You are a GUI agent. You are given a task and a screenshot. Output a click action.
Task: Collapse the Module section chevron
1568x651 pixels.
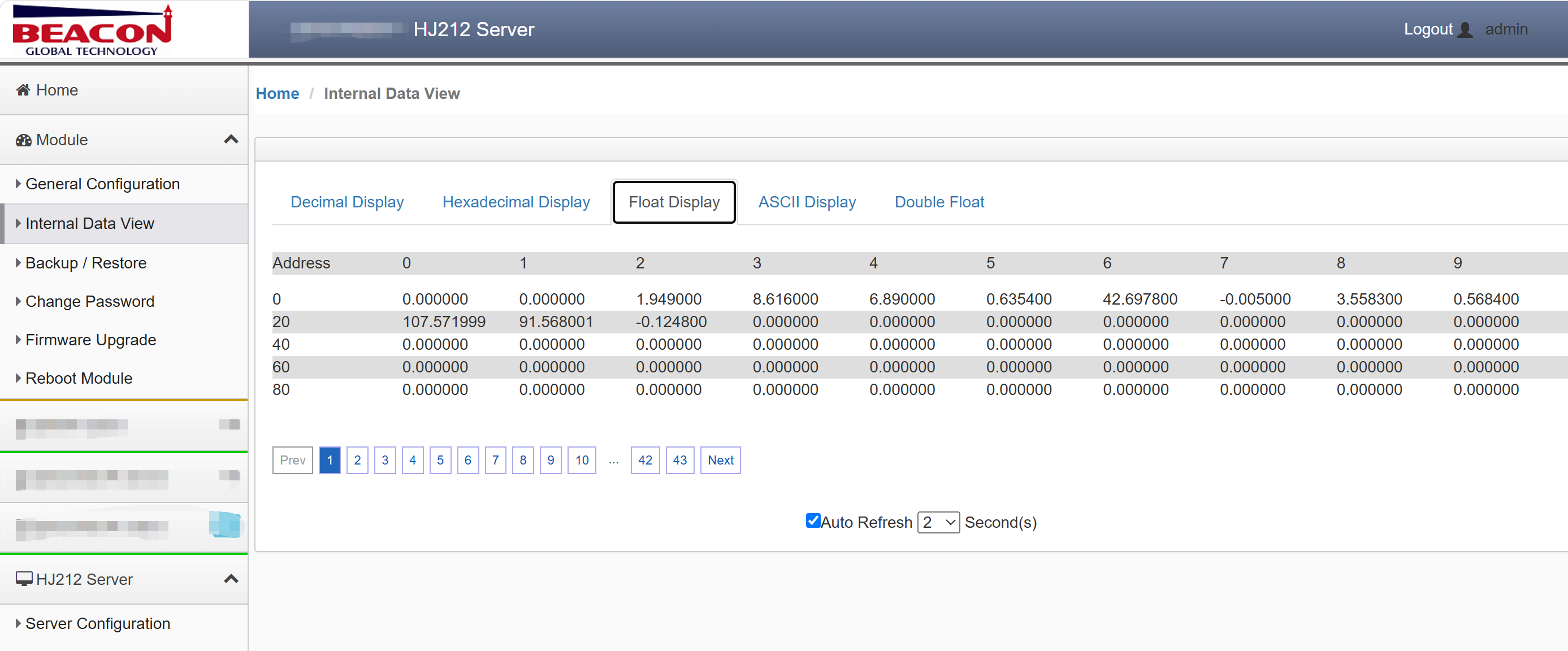click(231, 140)
